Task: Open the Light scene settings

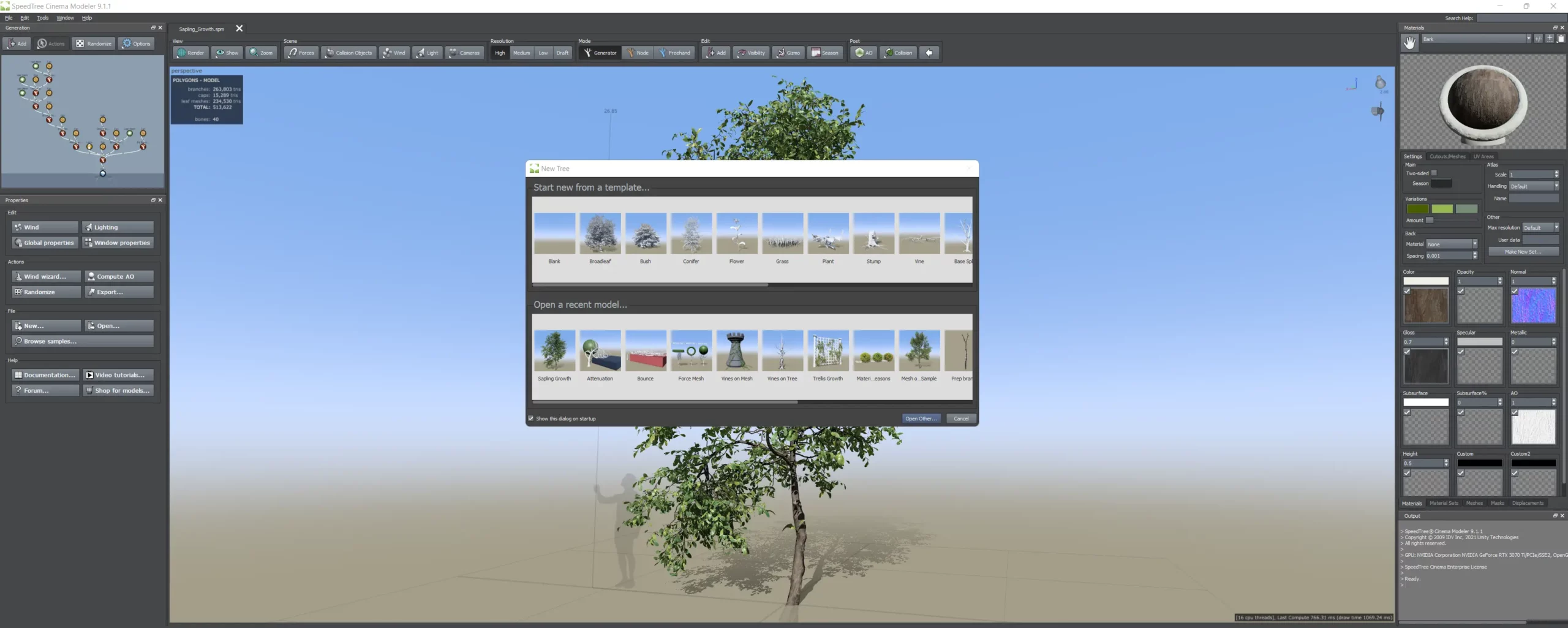Action: click(x=427, y=53)
